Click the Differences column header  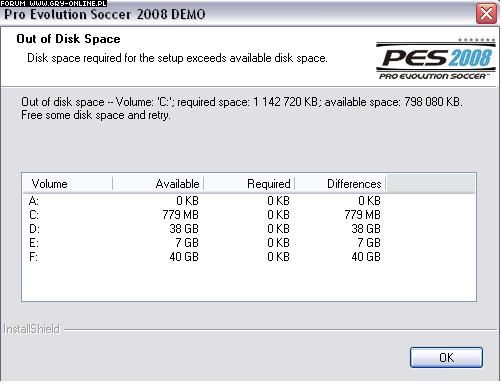[340, 184]
